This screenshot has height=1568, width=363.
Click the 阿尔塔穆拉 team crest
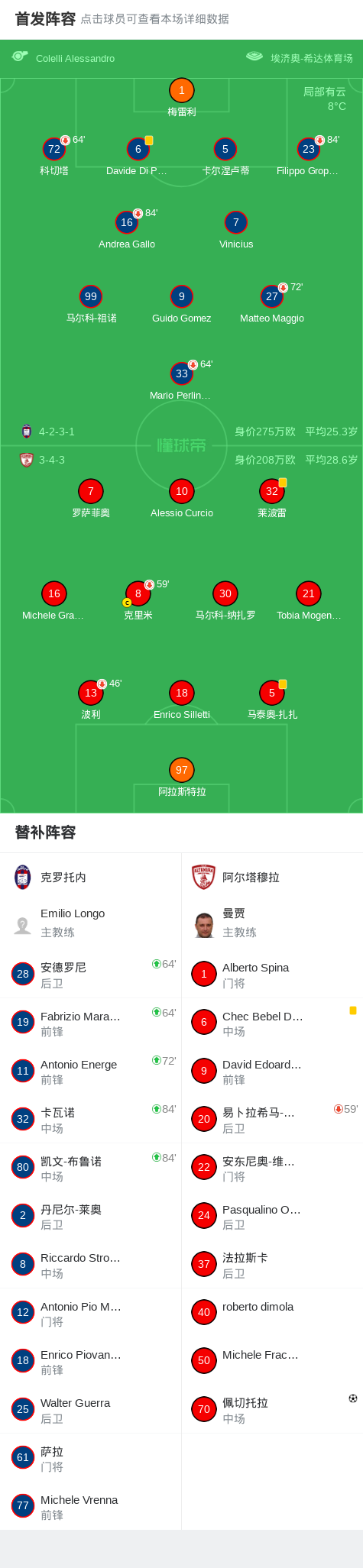click(x=203, y=877)
